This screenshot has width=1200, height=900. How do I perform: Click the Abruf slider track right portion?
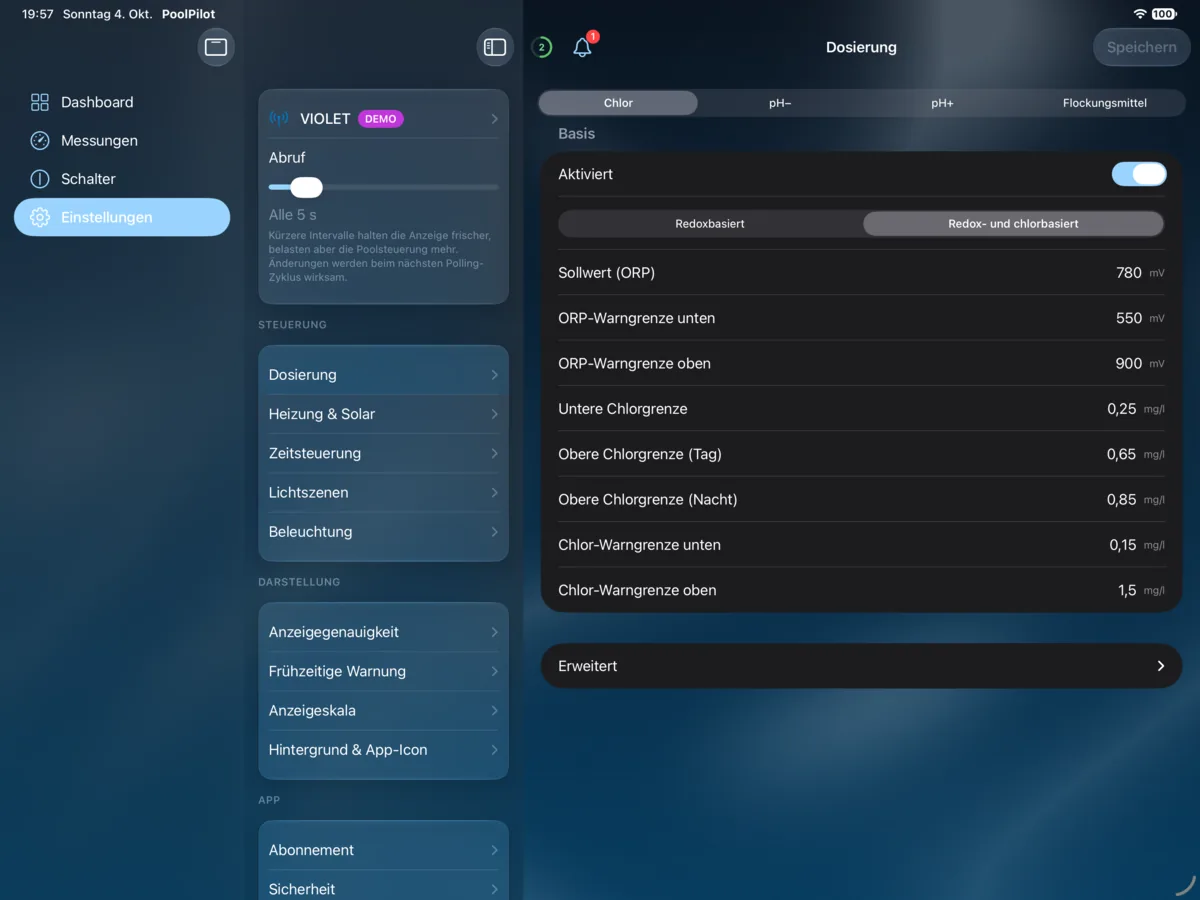coord(410,187)
